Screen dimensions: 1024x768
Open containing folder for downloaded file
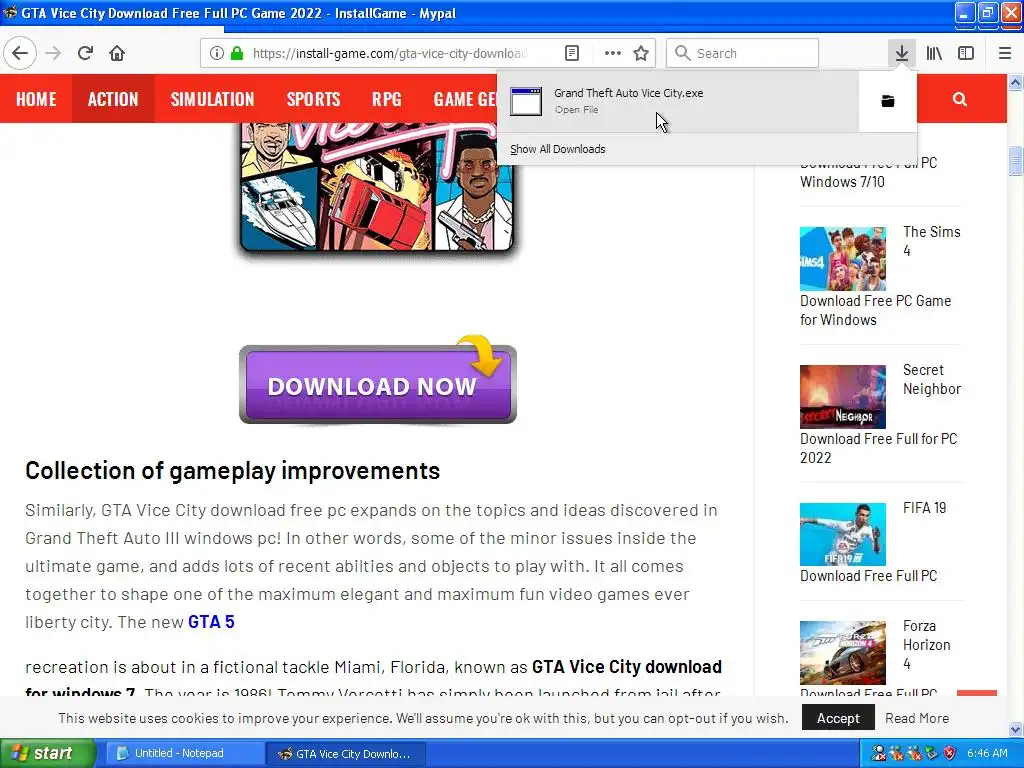(x=888, y=101)
